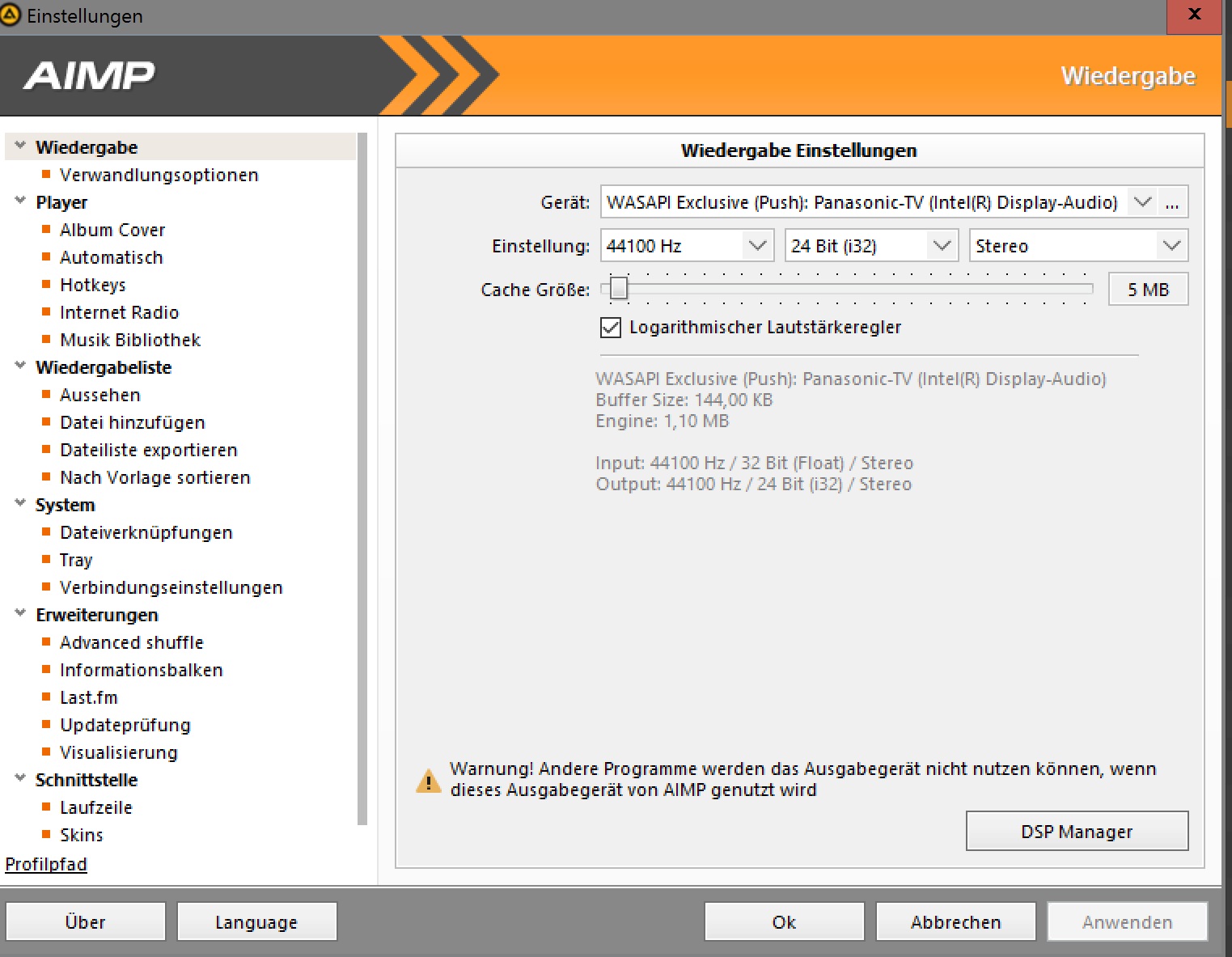Click the Output: 44100 Hz info line

tap(754, 484)
